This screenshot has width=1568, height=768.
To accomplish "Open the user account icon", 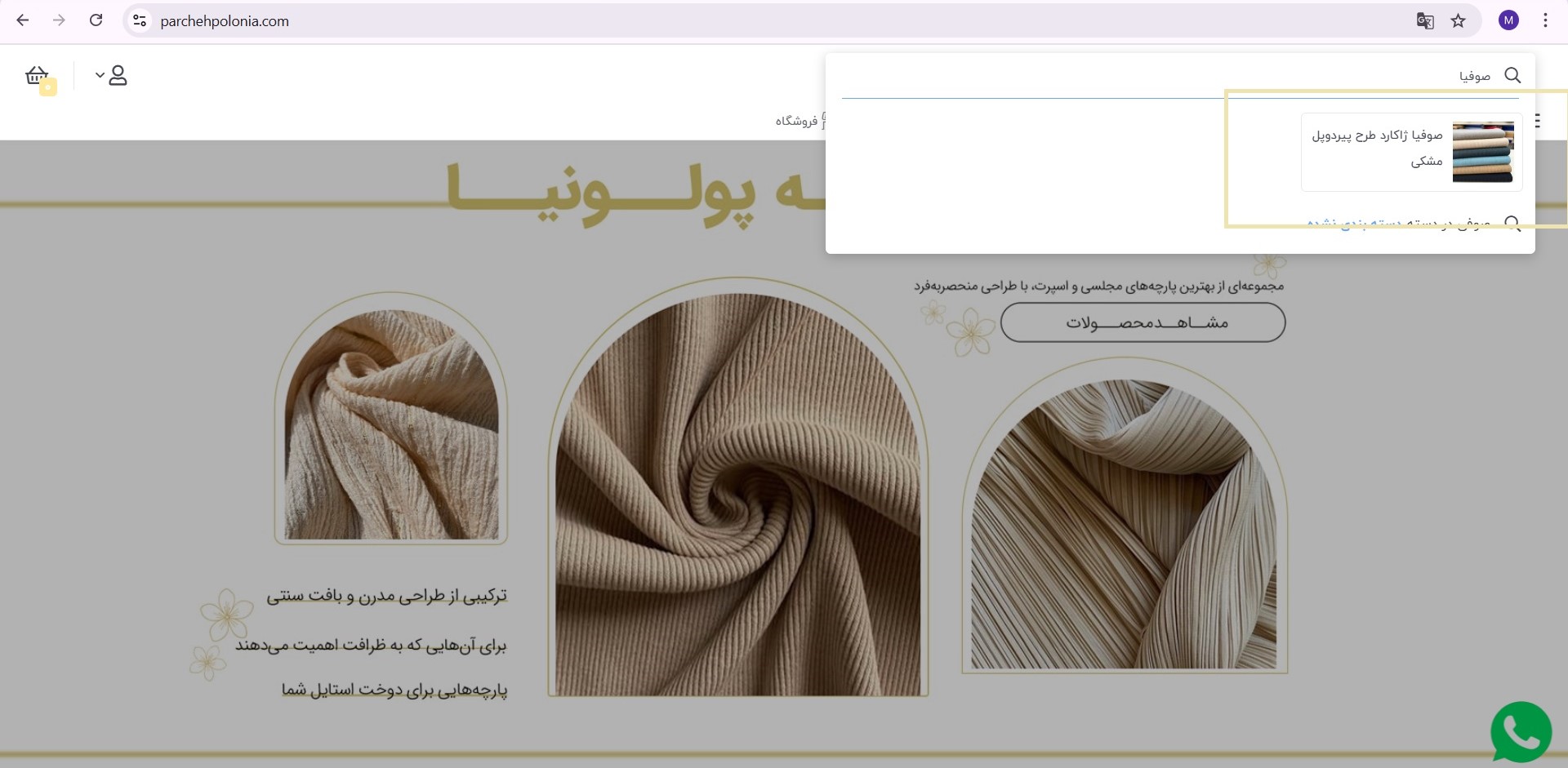I will click(x=118, y=76).
